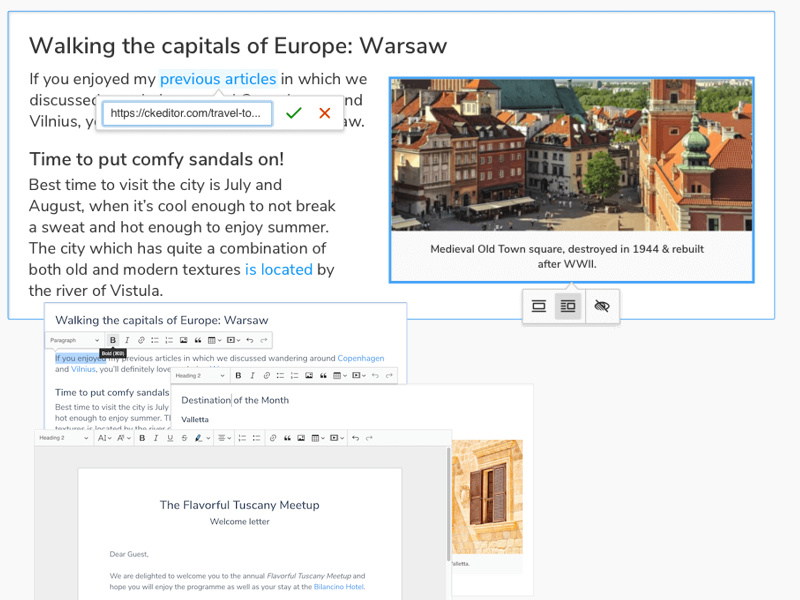Click bulleted list in Destination of the Month toolbar
Image resolution: width=800 pixels, height=600 pixels.
(281, 376)
